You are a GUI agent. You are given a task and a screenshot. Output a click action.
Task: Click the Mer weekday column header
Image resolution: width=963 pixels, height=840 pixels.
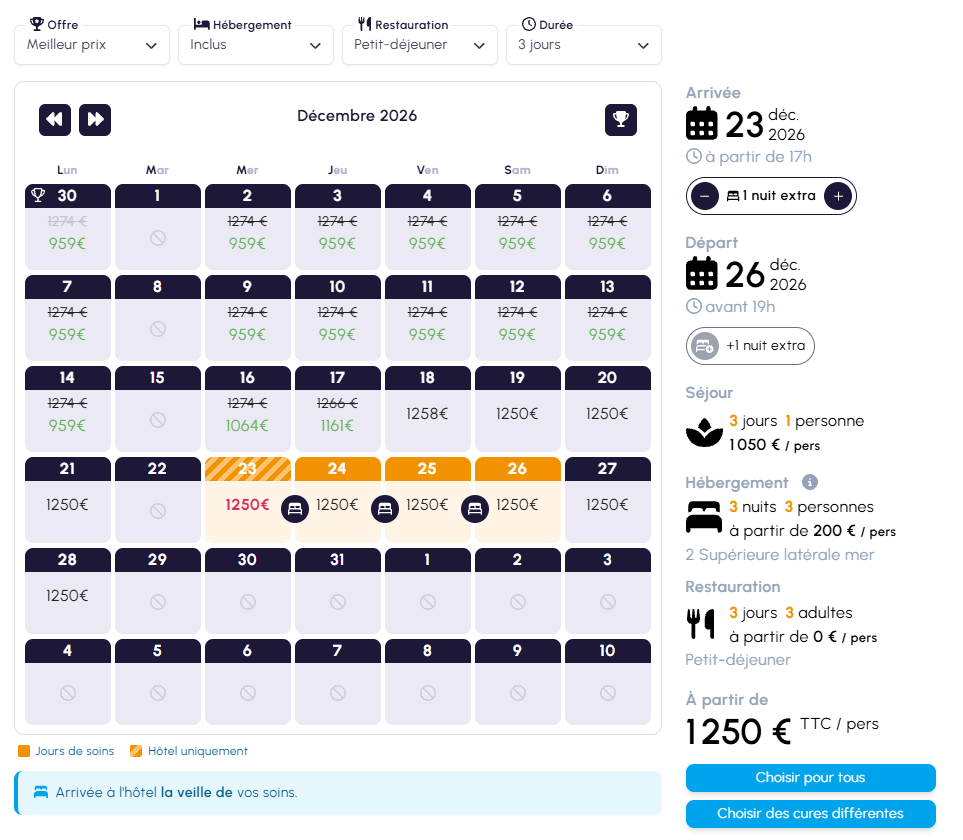click(x=248, y=170)
